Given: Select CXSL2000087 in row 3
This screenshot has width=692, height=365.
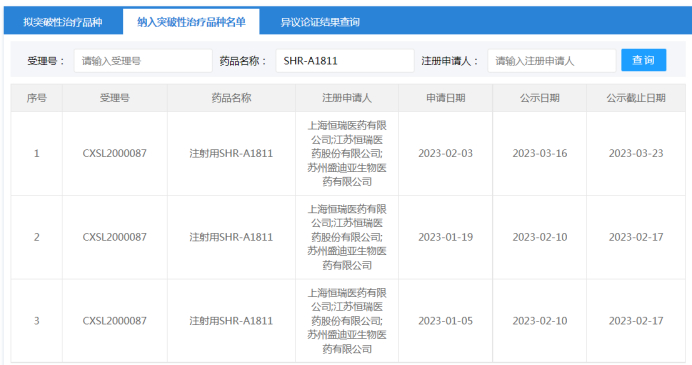Looking at the screenshot, I should click(115, 321).
